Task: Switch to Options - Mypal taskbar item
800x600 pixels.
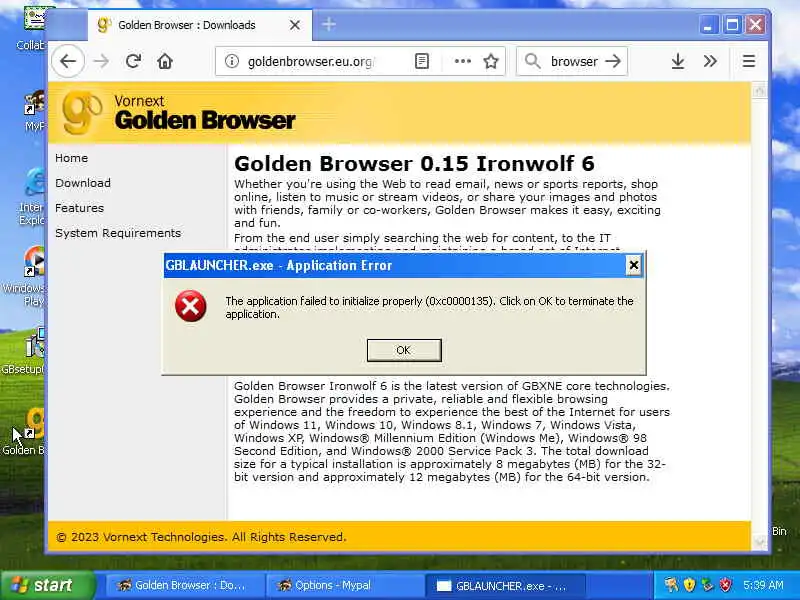Action: 344,585
